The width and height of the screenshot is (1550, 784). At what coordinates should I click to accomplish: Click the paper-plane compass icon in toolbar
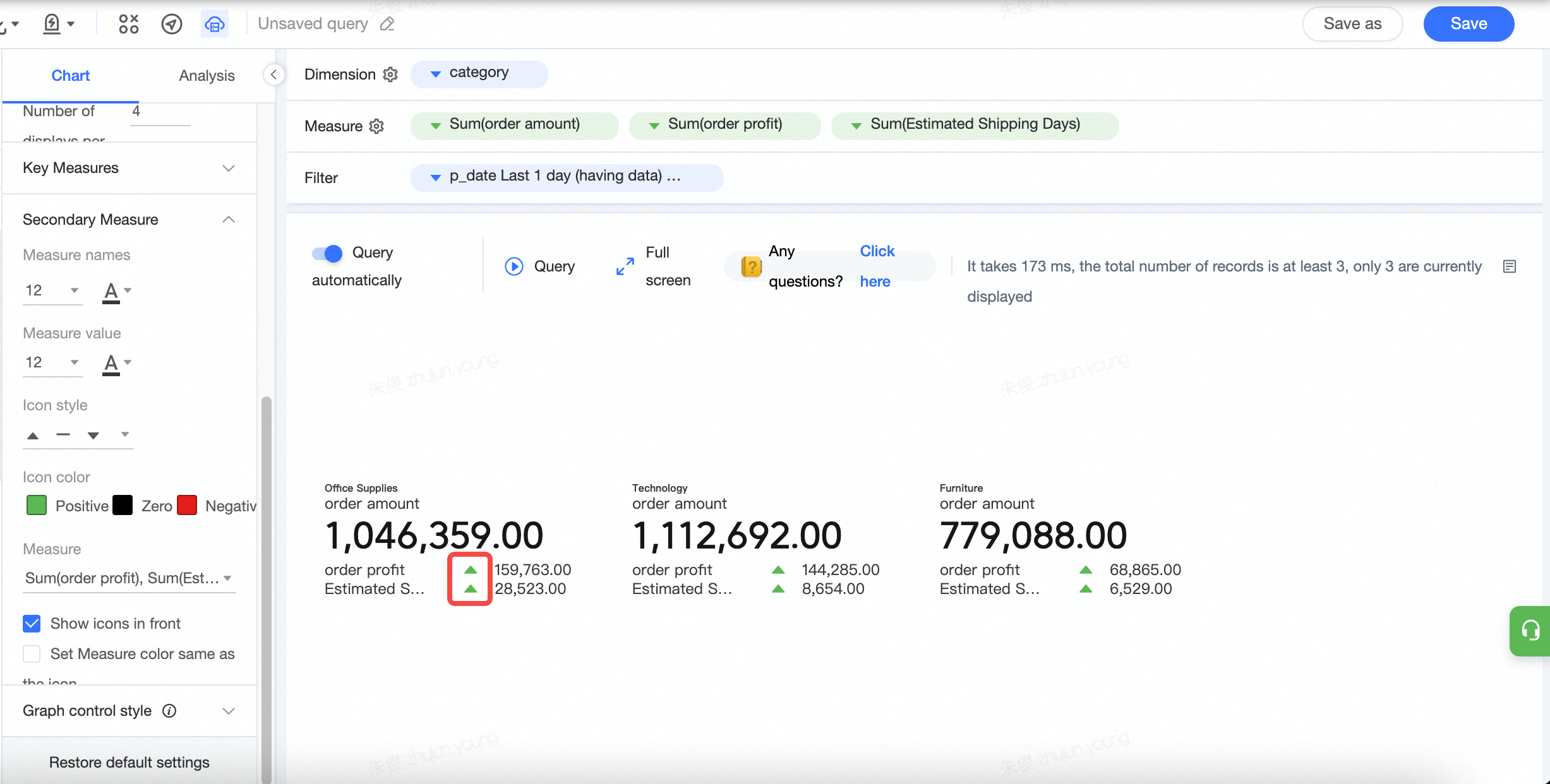point(172,24)
